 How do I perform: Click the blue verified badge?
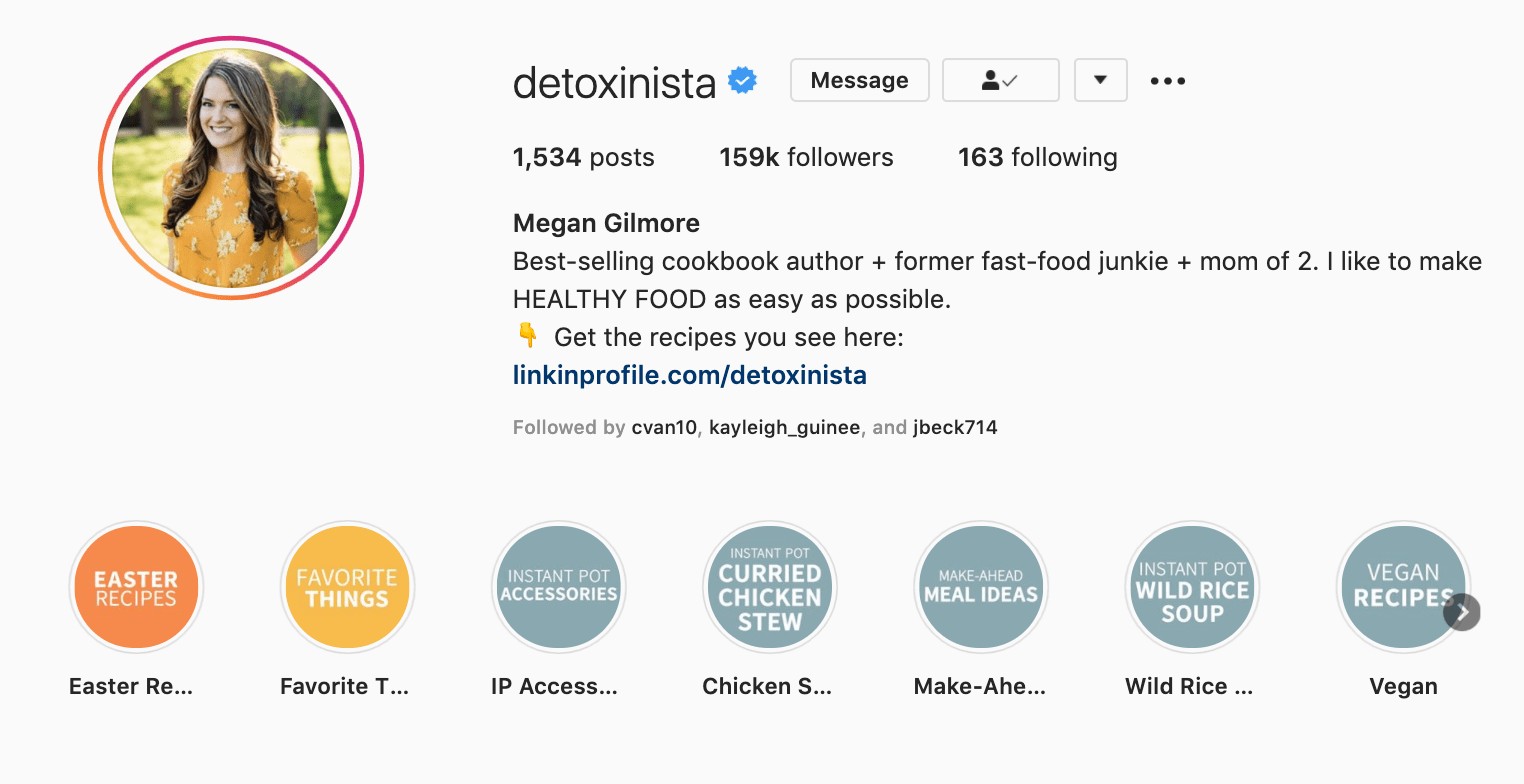point(742,81)
